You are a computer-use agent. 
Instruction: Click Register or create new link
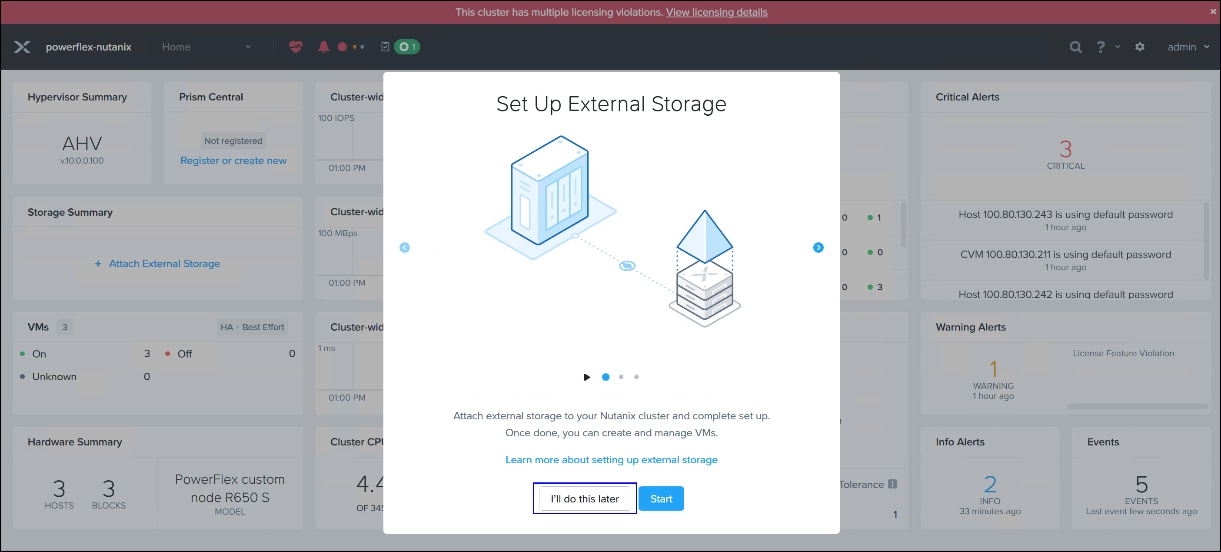click(233, 161)
